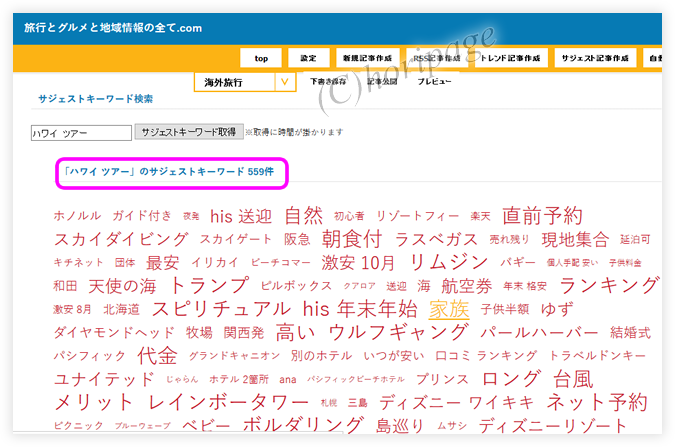This screenshot has height=447, width=675.
Task: Select the keyword 子供半額
Action: click(x=505, y=309)
